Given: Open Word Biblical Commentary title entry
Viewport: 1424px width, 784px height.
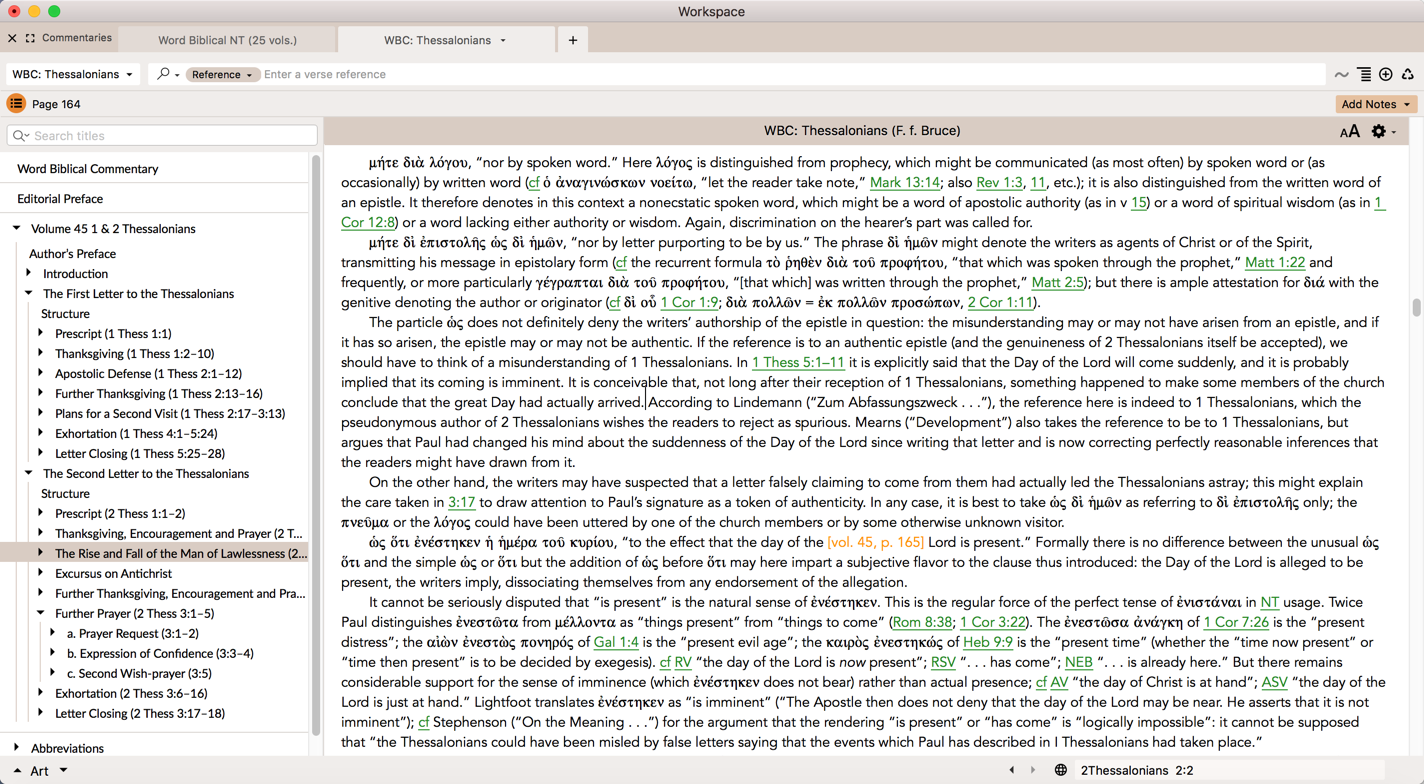Looking at the screenshot, I should (88, 169).
